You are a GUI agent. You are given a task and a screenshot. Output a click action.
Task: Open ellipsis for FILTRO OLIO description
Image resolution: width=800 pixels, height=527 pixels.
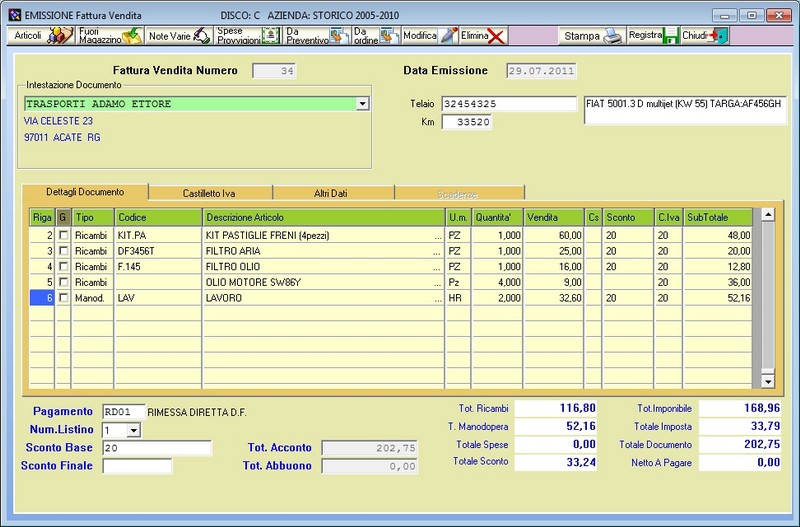pyautogui.click(x=438, y=267)
